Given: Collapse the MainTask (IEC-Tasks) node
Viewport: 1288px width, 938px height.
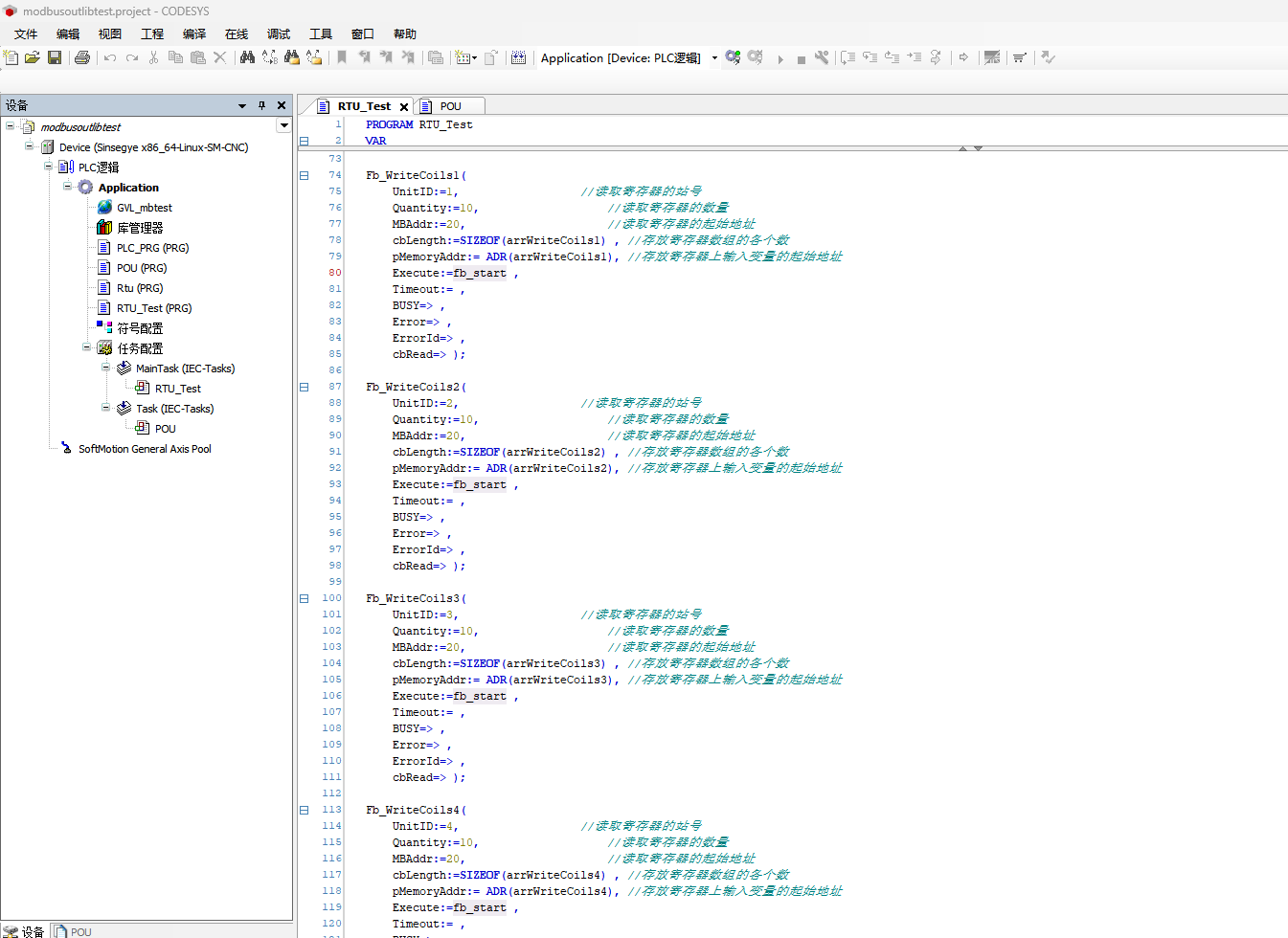Looking at the screenshot, I should pos(106,368).
